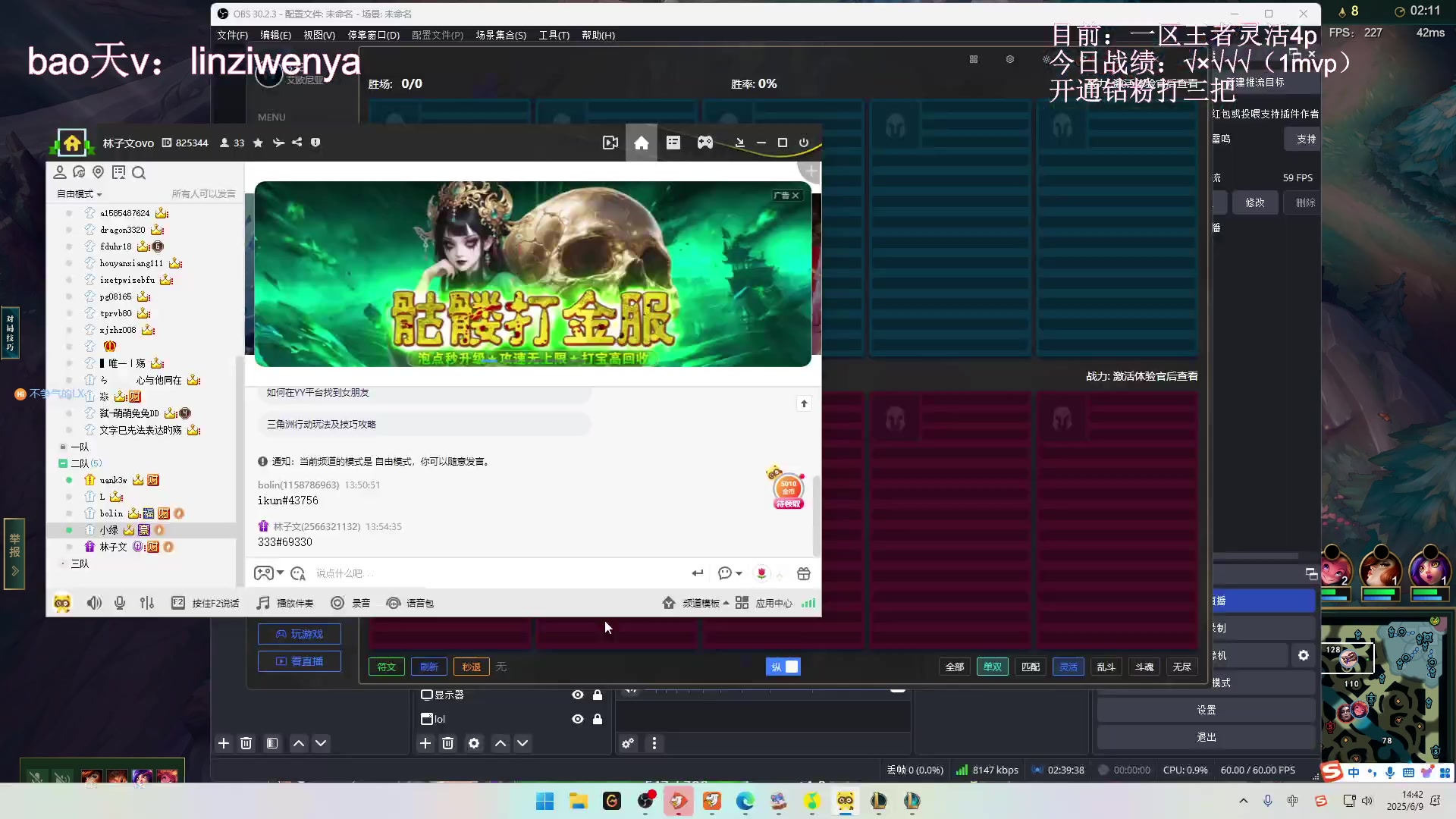Open OBS audio mixer advanced settings gears
This screenshot has height=819, width=1456.
(x=628, y=743)
